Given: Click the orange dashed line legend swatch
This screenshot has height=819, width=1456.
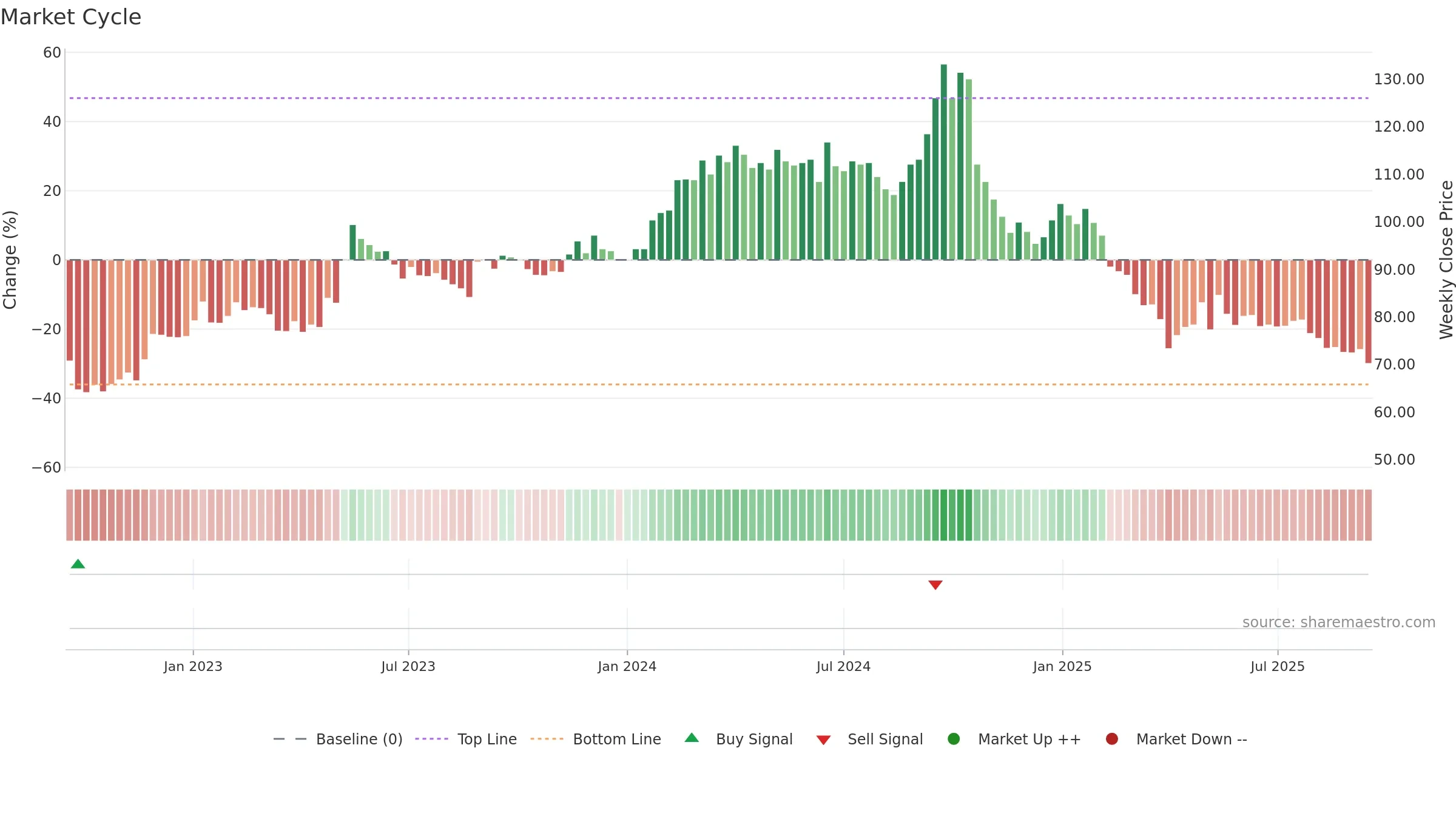Looking at the screenshot, I should (x=547, y=739).
